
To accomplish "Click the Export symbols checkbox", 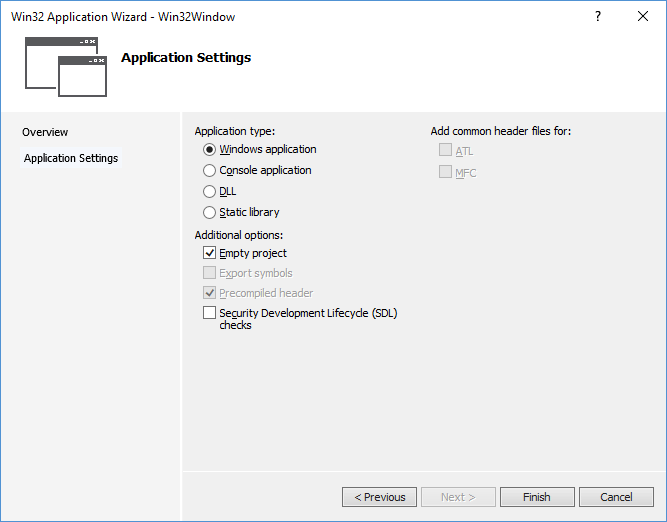I will click(209, 273).
